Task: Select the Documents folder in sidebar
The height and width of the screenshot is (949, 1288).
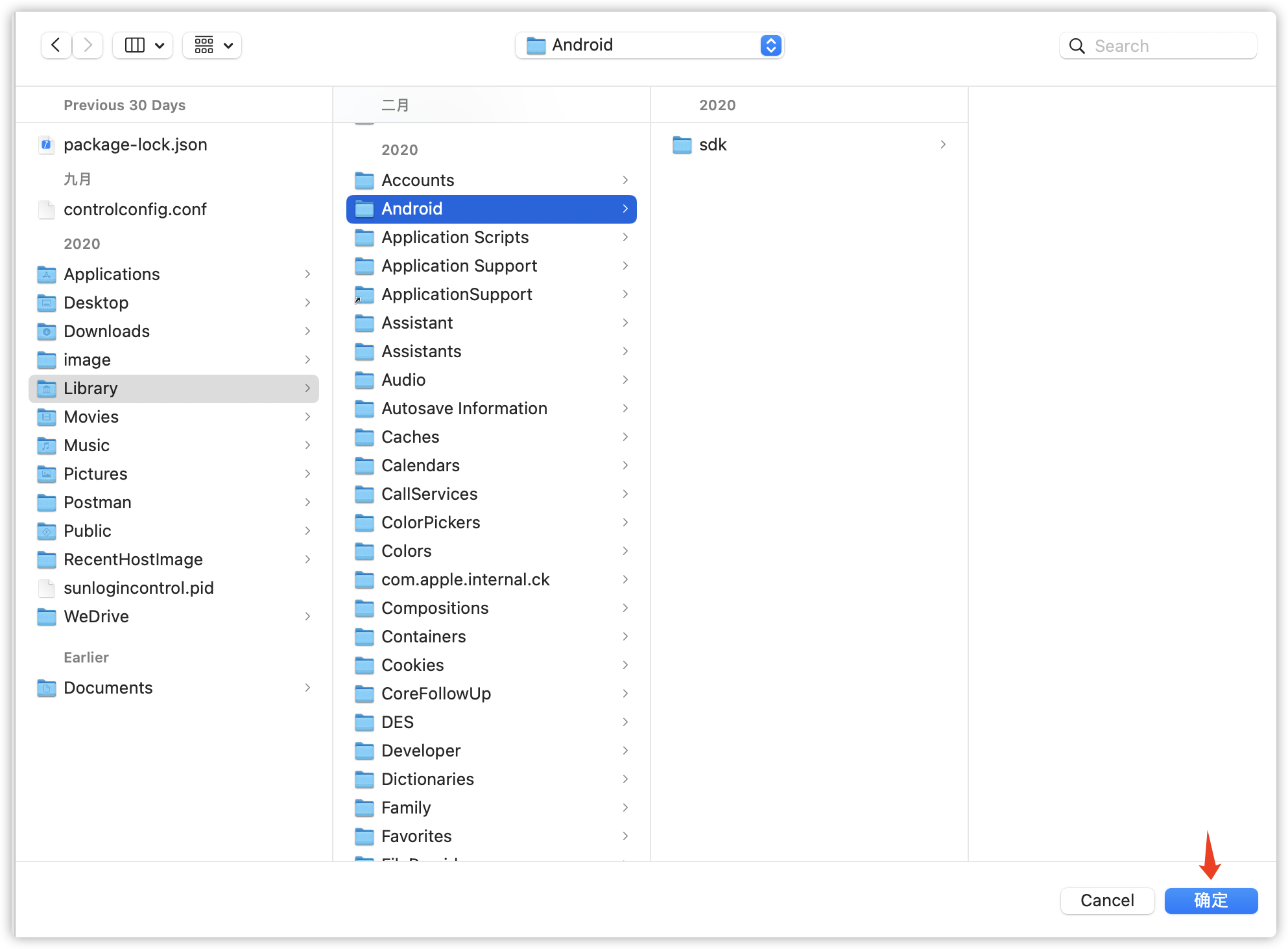Action: 108,688
